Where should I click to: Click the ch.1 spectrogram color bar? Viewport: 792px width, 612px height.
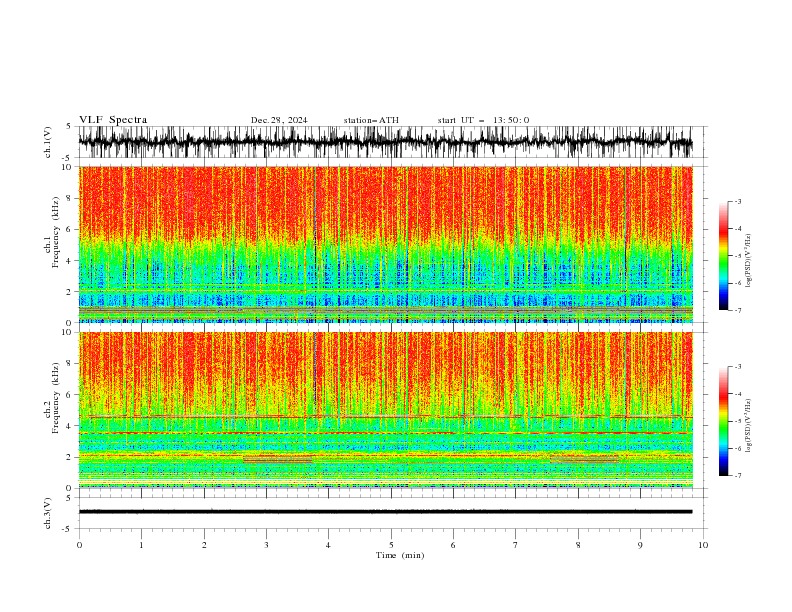(x=723, y=256)
